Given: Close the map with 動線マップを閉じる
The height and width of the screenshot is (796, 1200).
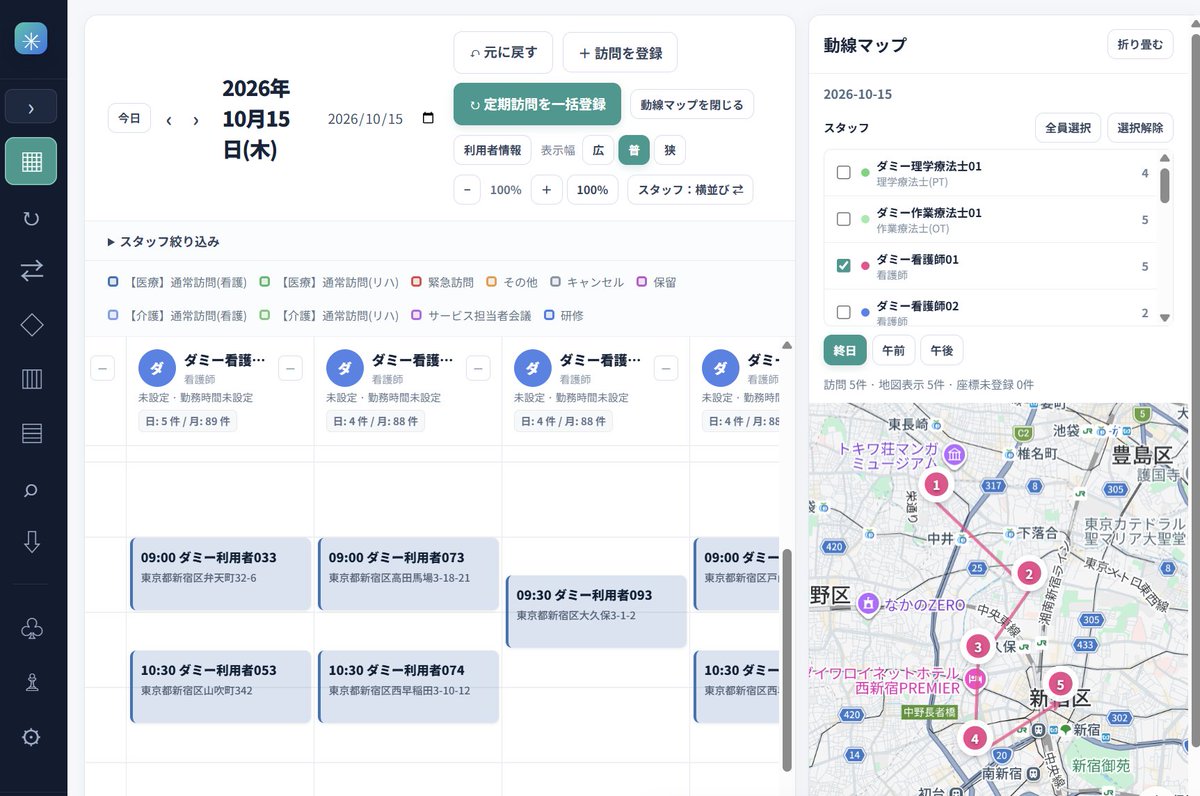Looking at the screenshot, I should [692, 104].
